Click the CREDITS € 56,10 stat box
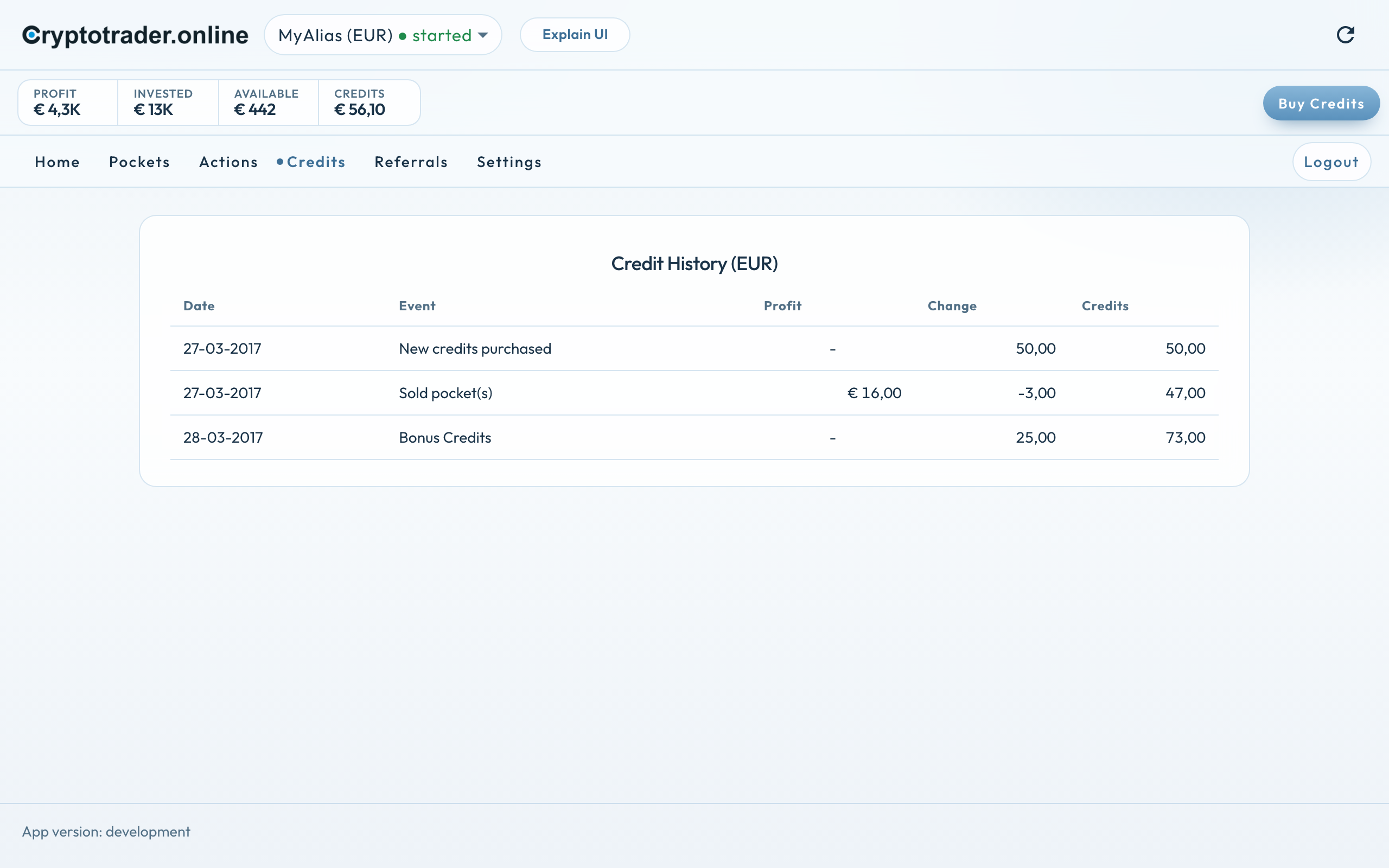Viewport: 1389px width, 868px height. coord(369,102)
